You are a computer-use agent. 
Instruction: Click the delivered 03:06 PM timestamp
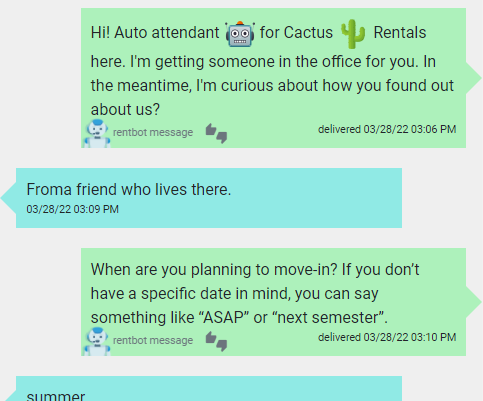[387, 129]
